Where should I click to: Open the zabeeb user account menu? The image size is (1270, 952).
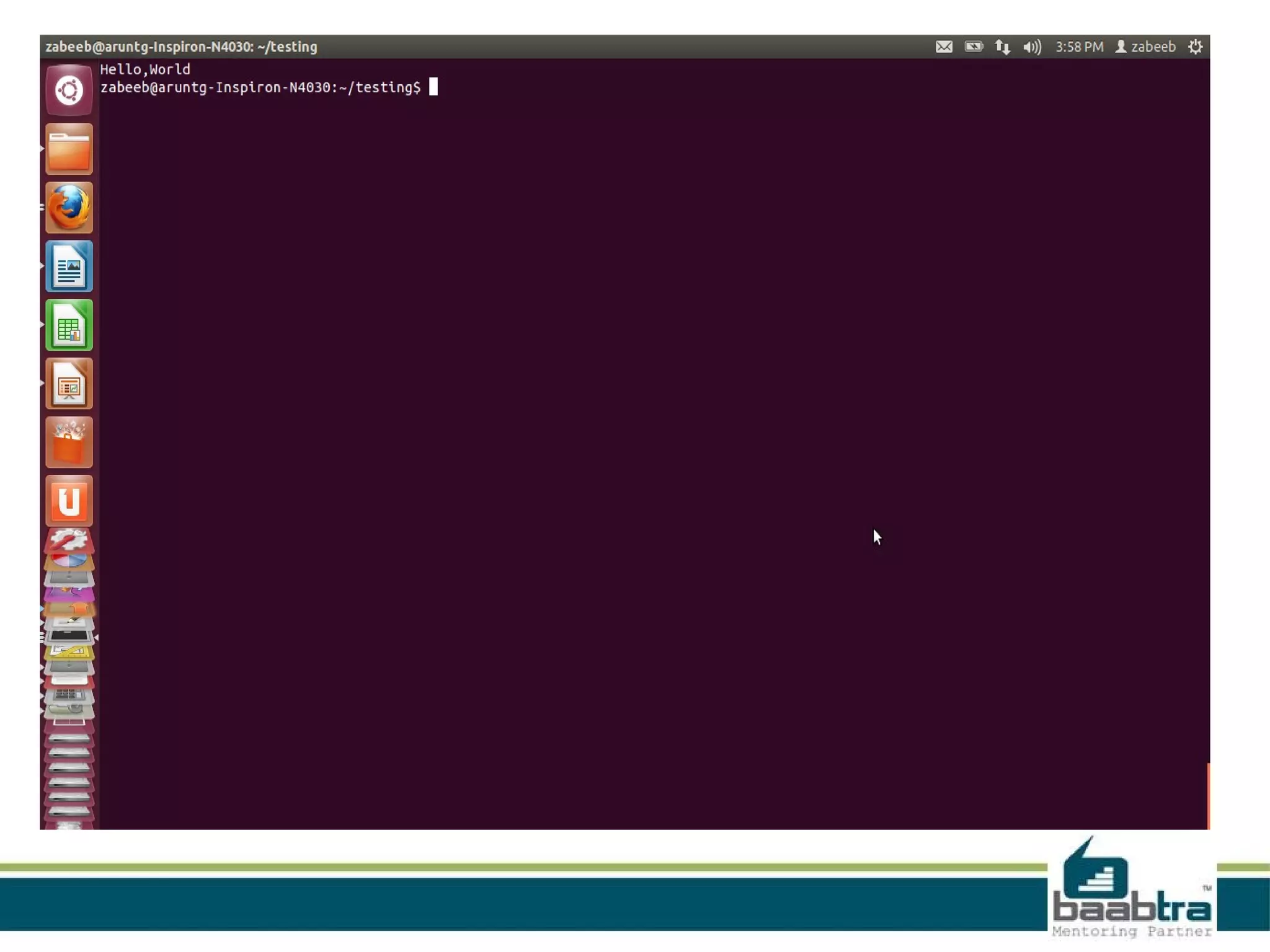1146,47
